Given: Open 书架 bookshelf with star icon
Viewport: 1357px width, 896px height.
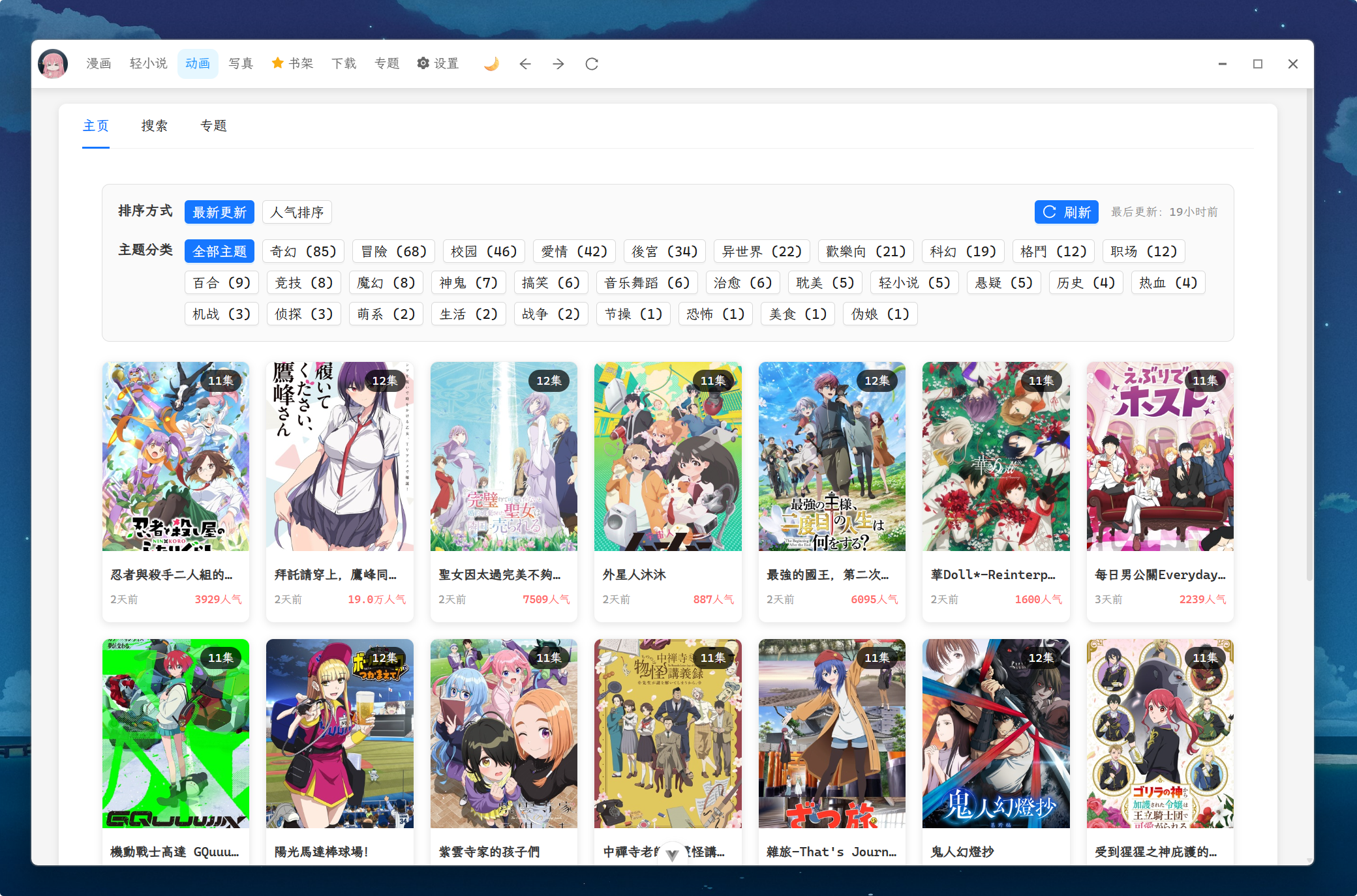Looking at the screenshot, I should coord(292,63).
